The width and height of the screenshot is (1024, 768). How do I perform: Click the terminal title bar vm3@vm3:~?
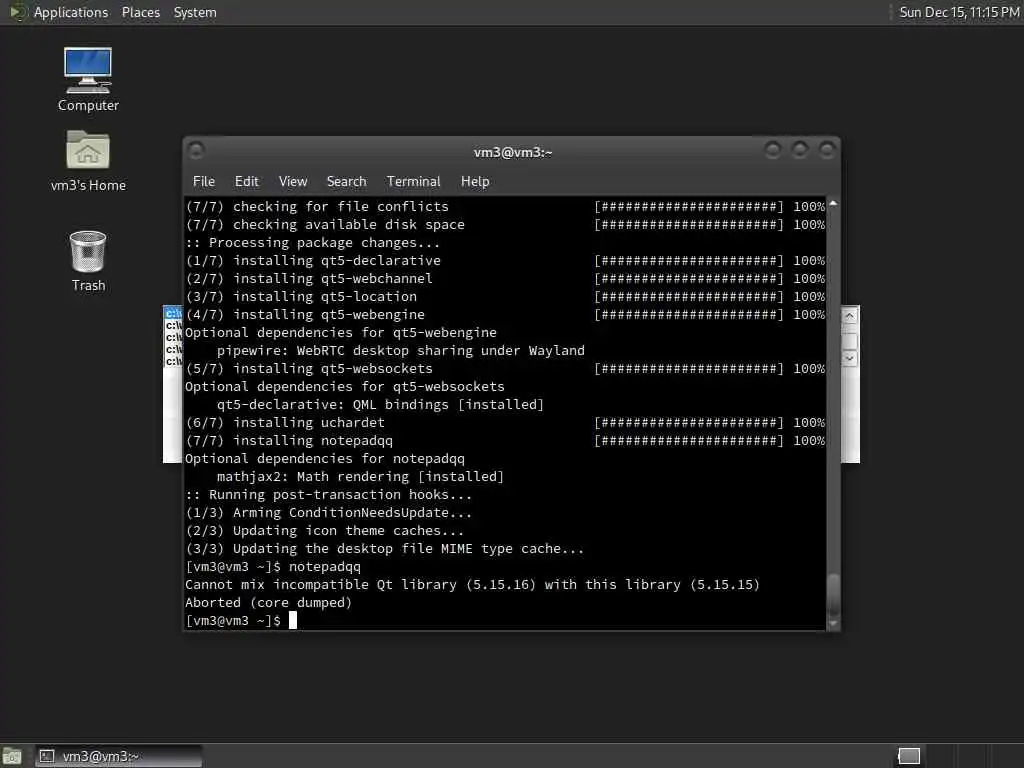[x=513, y=152]
